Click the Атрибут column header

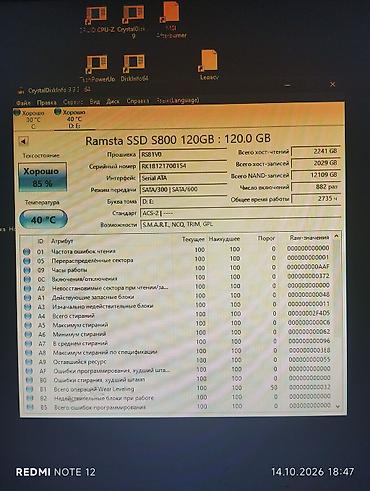click(x=62, y=241)
